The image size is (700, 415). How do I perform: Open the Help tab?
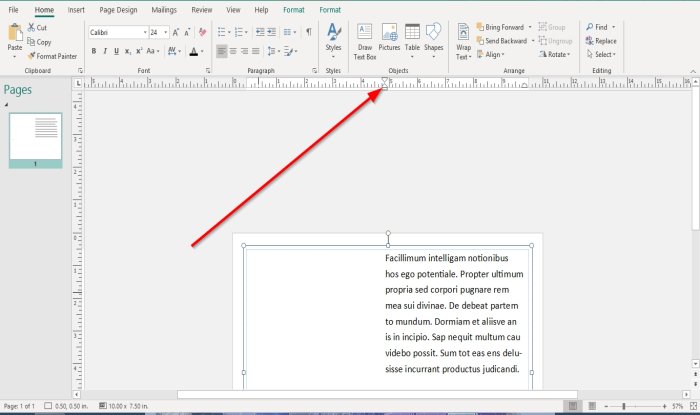261,9
